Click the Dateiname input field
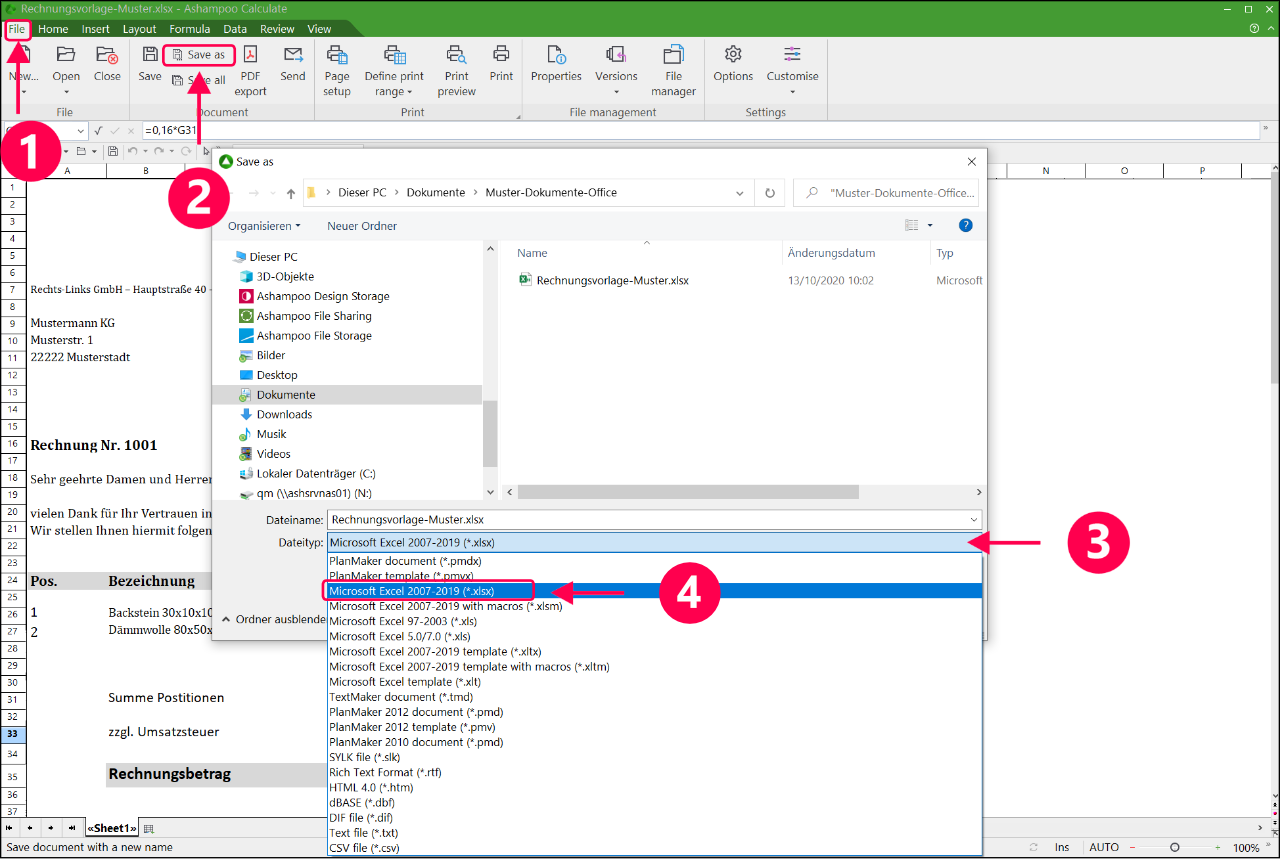This screenshot has width=1280, height=861. coord(646,520)
